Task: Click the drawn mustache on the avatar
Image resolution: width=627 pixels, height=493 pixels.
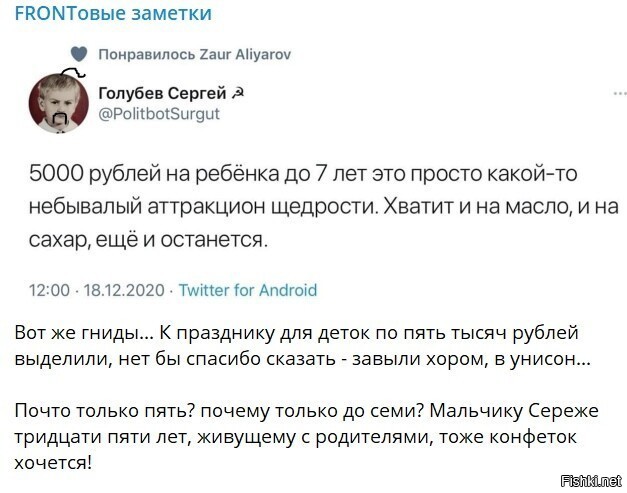Action: click(60, 119)
